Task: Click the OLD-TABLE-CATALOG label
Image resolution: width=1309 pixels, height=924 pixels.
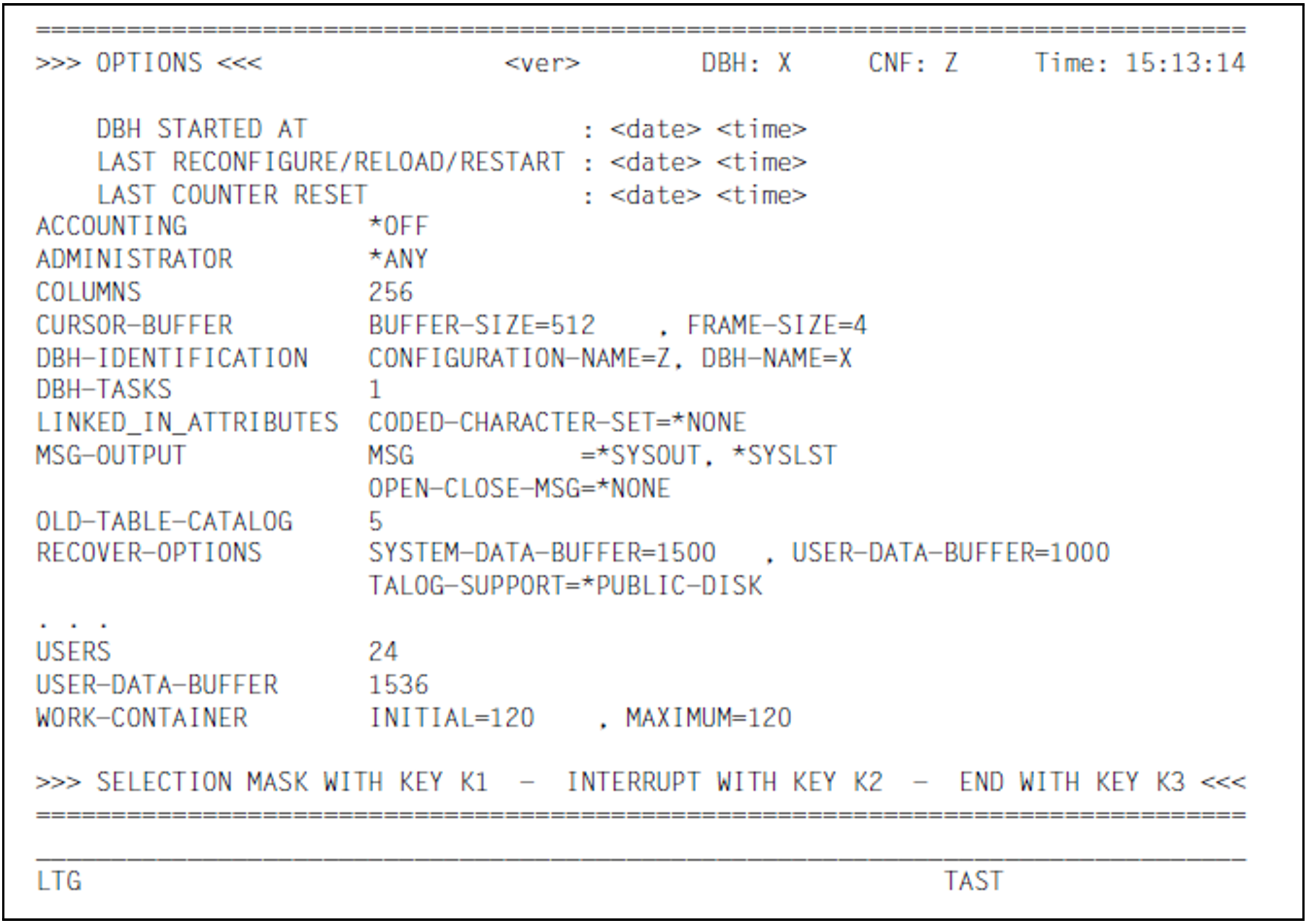Action: pos(164,522)
